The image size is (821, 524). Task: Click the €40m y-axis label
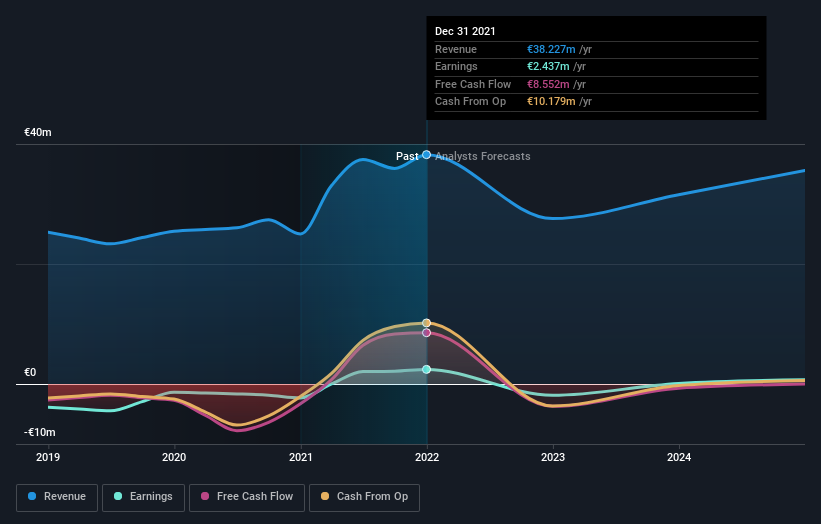click(38, 132)
